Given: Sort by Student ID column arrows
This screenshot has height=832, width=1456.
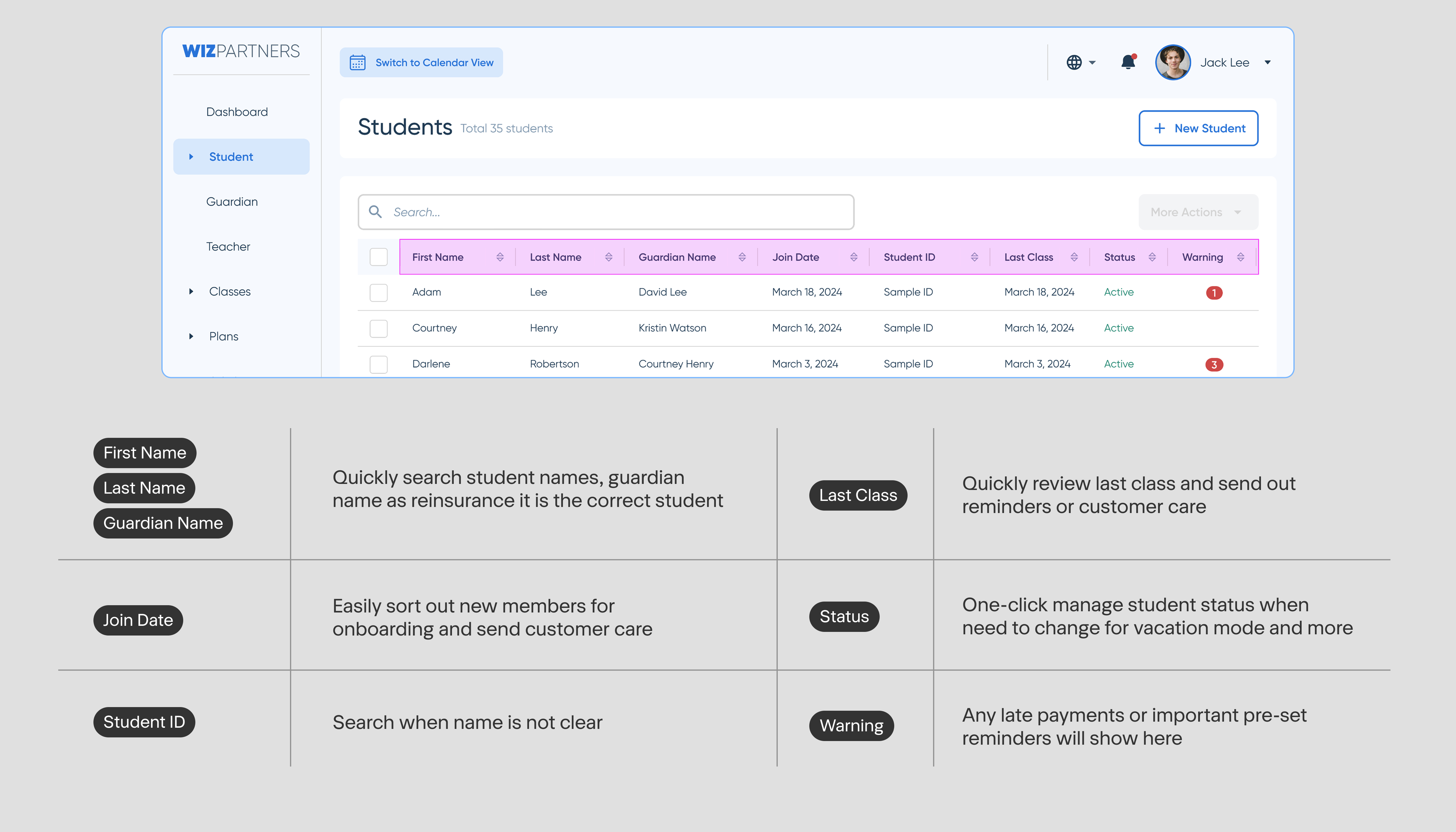Looking at the screenshot, I should pyautogui.click(x=974, y=257).
